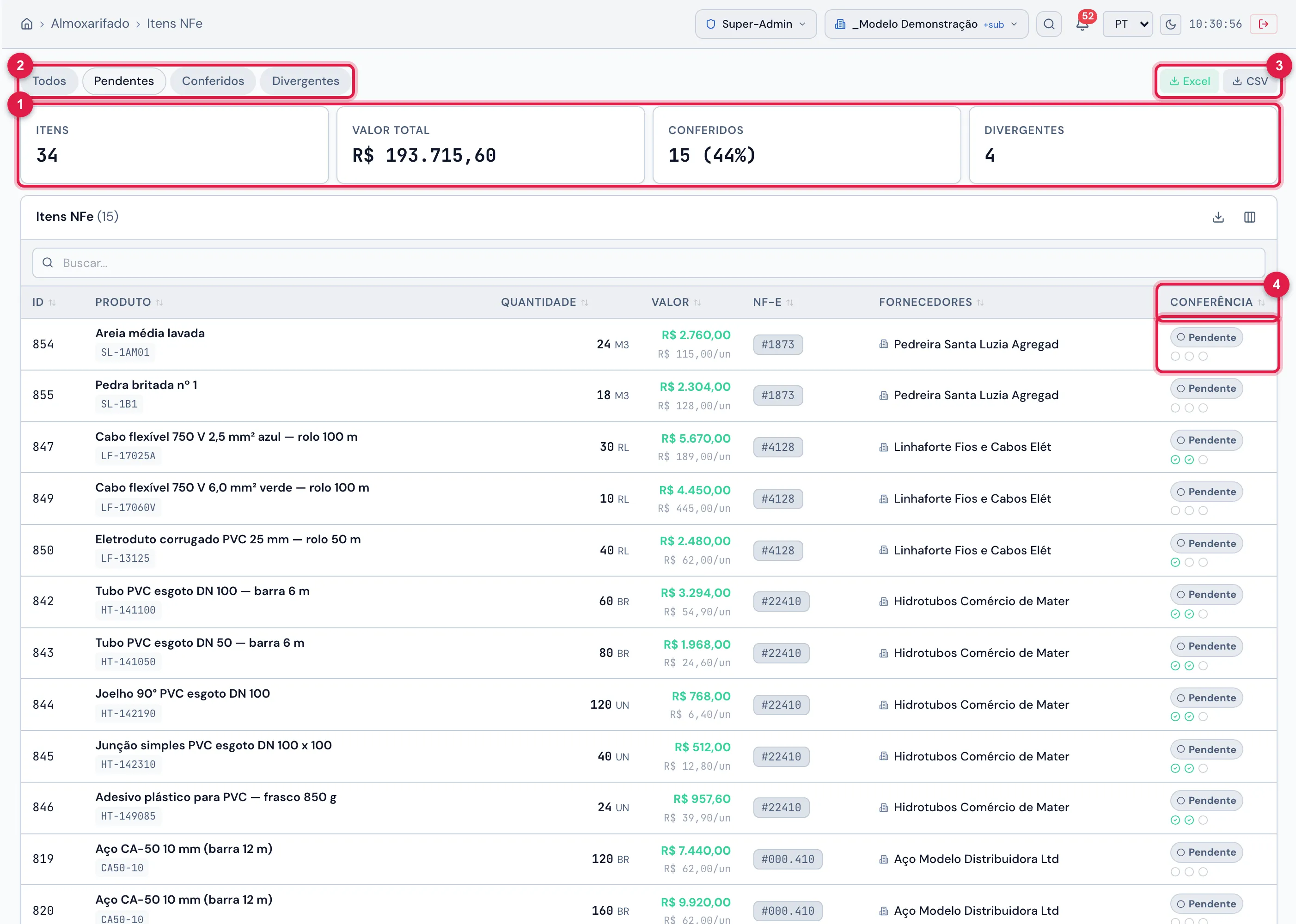Open the global search icon button
The width and height of the screenshot is (1296, 924).
point(1048,24)
